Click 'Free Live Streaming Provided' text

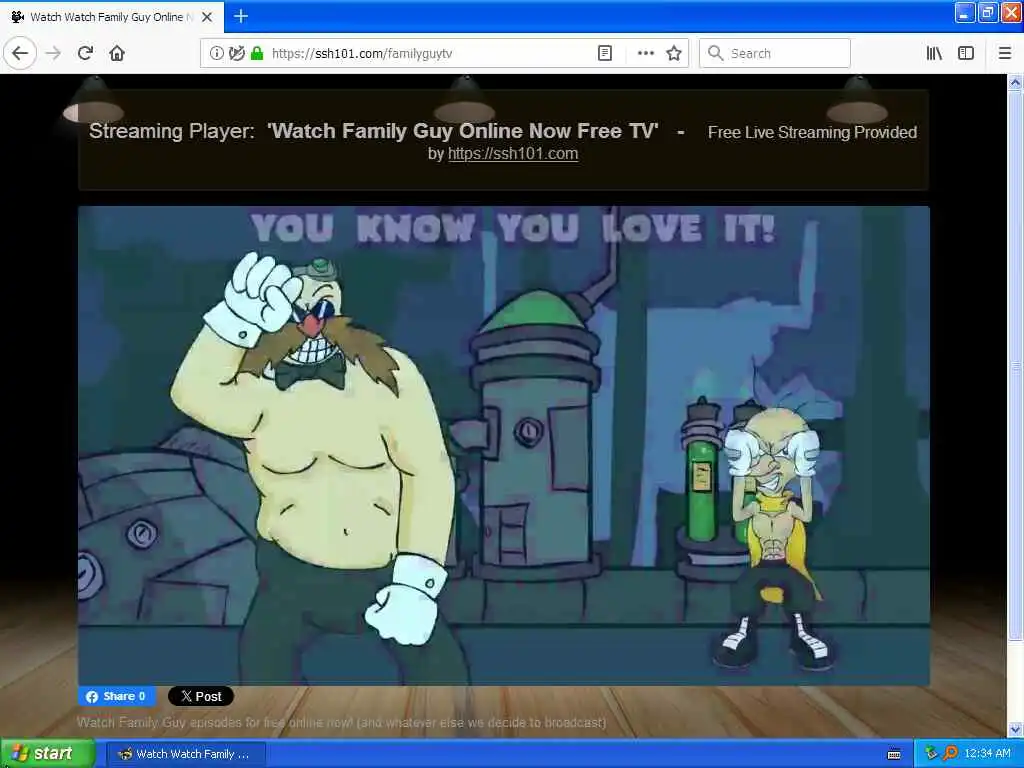pos(812,133)
